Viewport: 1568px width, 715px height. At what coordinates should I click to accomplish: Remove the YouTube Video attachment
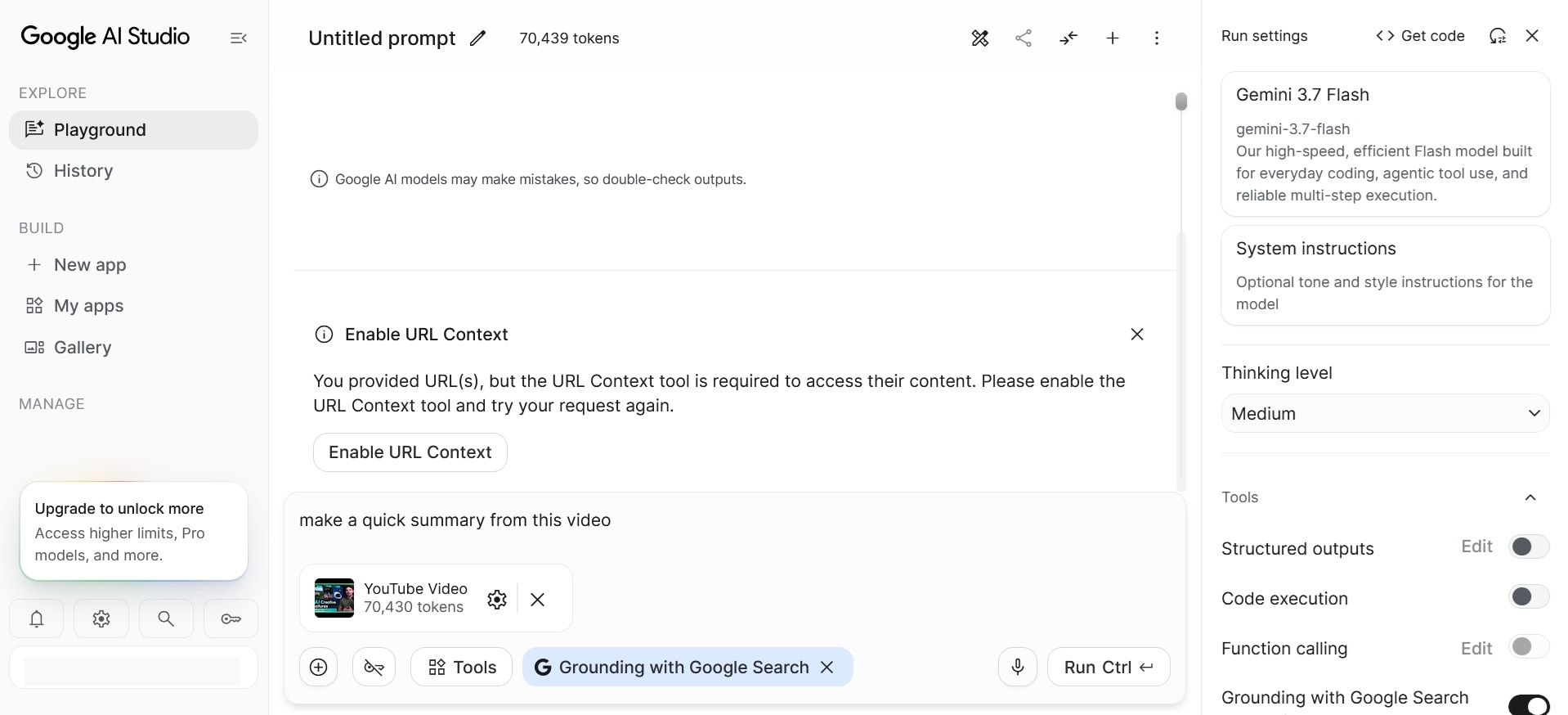click(x=537, y=600)
